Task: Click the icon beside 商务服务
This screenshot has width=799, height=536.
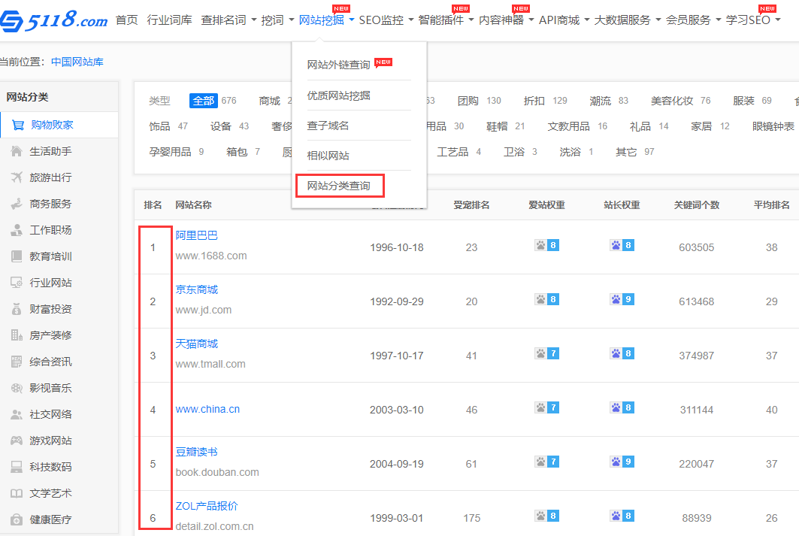Action: (x=17, y=204)
